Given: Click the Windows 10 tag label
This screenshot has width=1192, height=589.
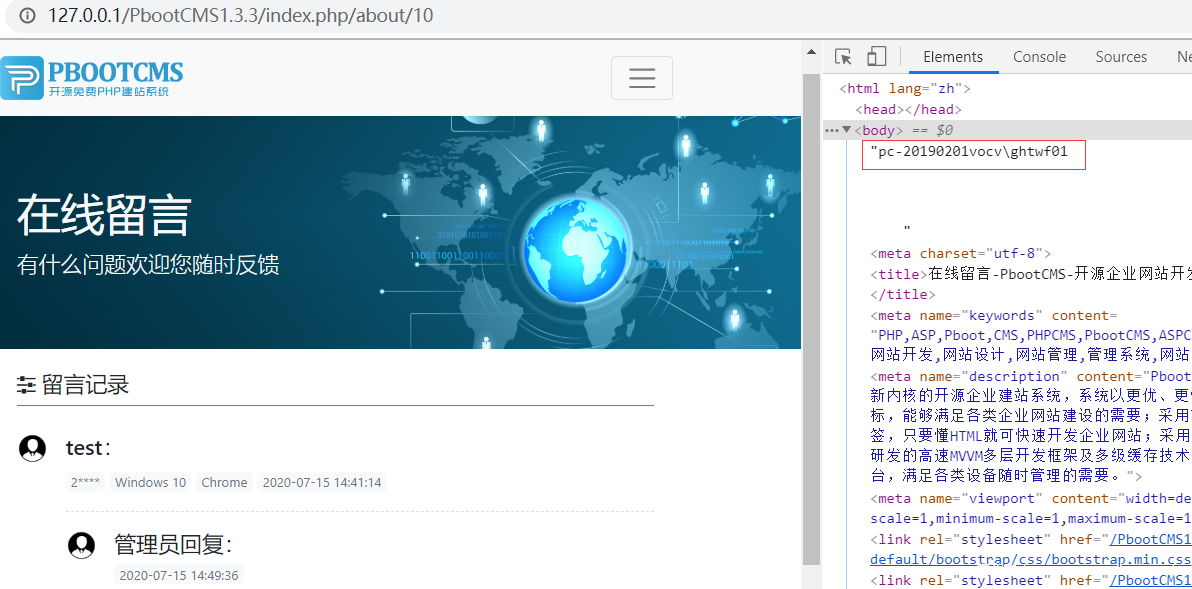Looking at the screenshot, I should coord(150,482).
